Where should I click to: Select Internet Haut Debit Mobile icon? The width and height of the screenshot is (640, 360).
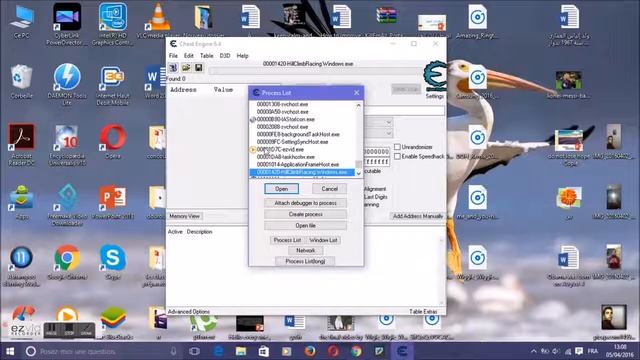(113, 86)
